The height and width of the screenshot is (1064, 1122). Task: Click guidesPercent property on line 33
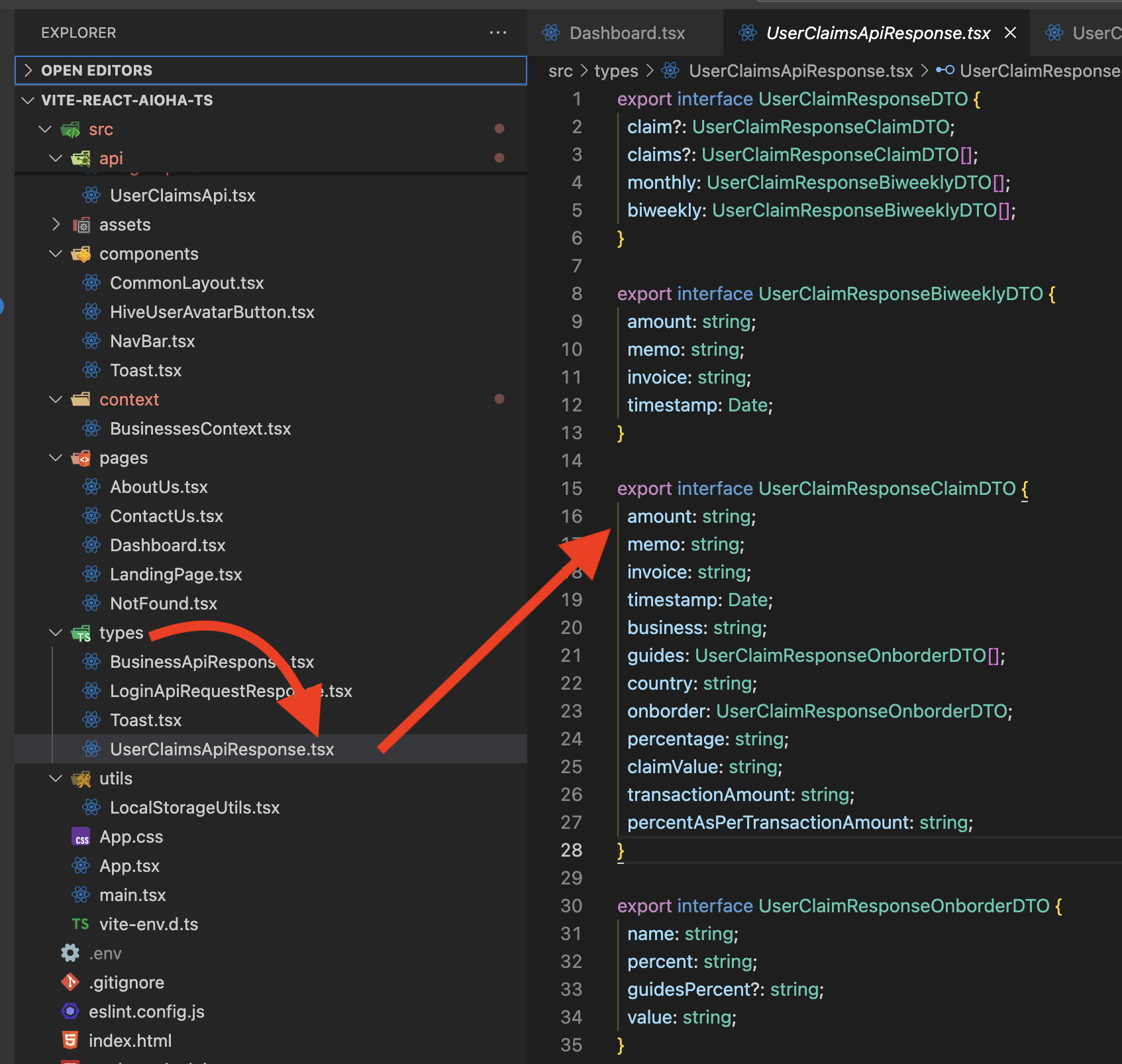coord(689,990)
